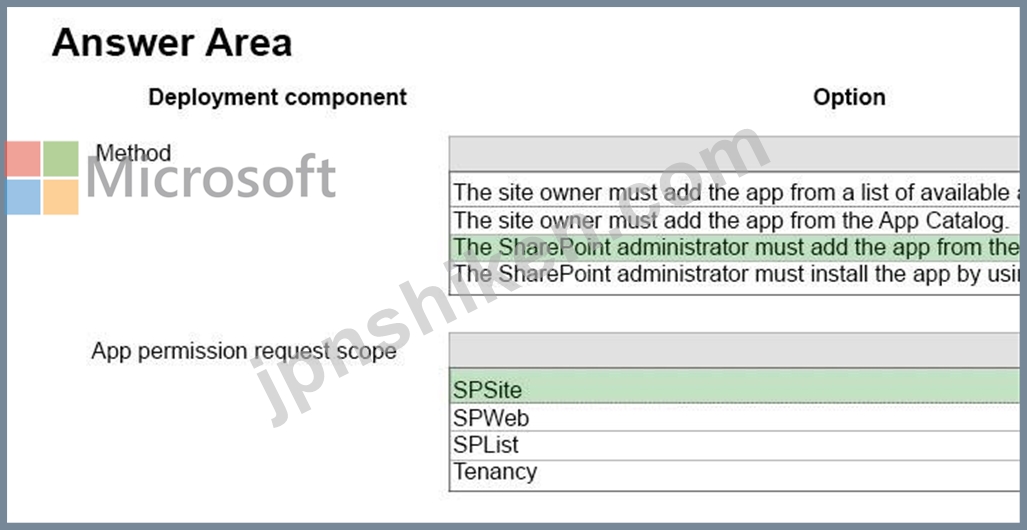The image size is (1027, 530).
Task: Click the orange square of Microsoft logo
Action: [x=61, y=197]
